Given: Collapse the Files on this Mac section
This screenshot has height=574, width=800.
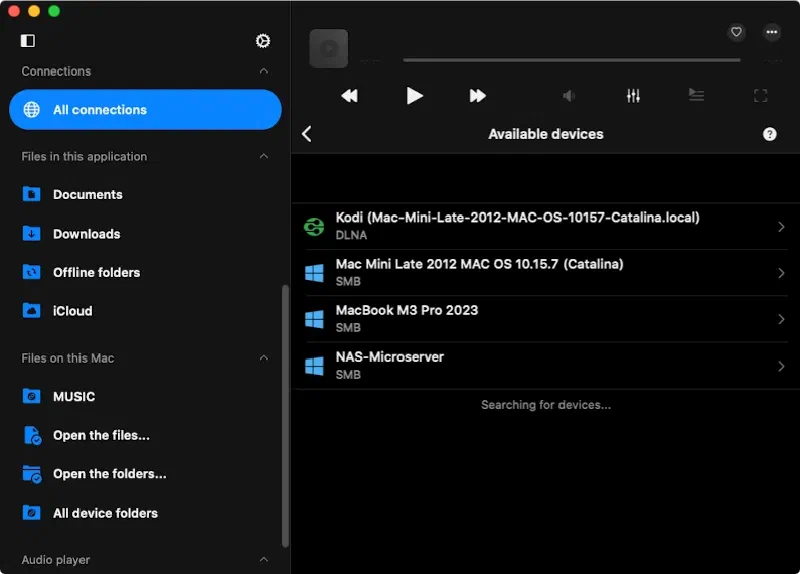Looking at the screenshot, I should tap(264, 358).
